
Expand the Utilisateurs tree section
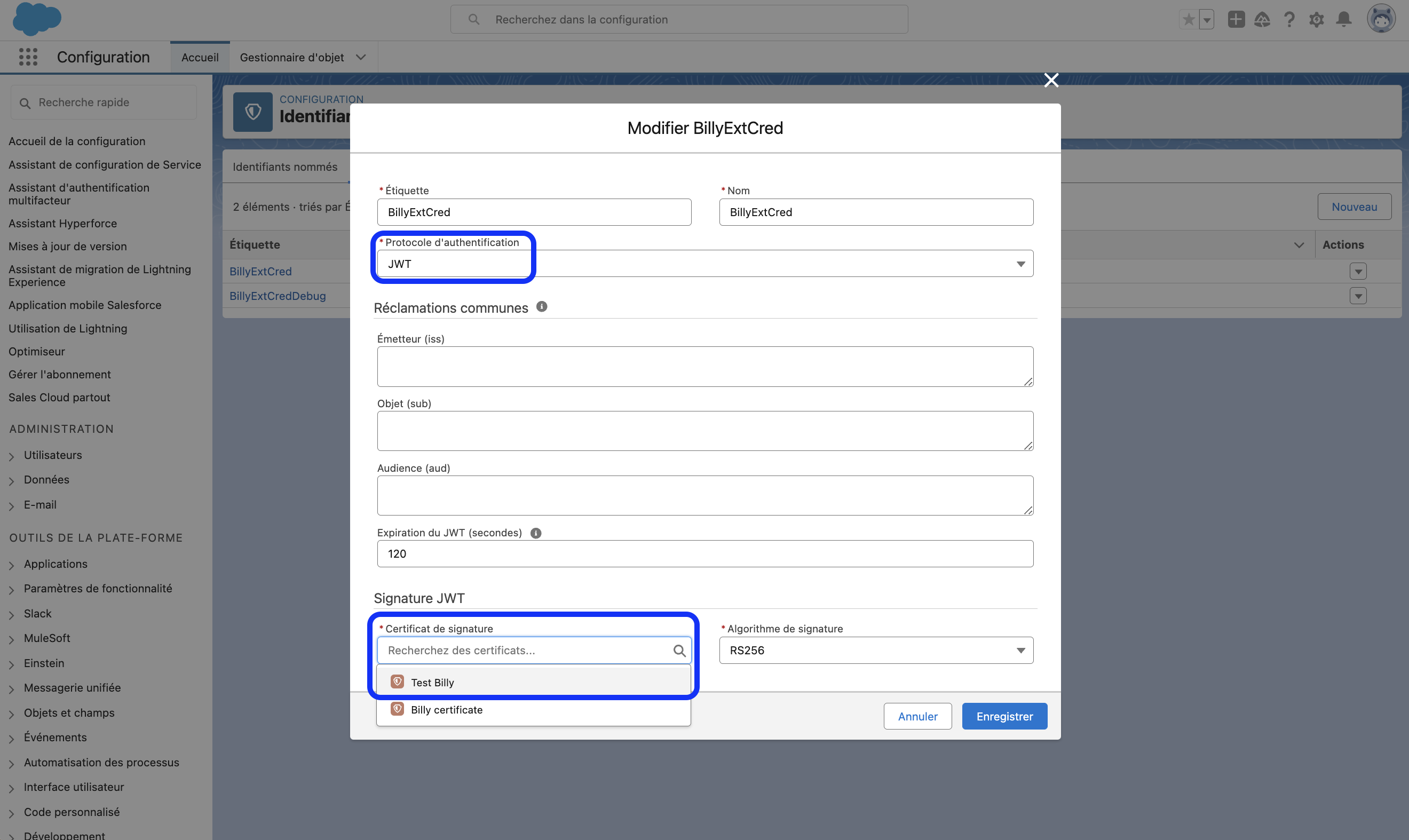[x=11, y=456]
